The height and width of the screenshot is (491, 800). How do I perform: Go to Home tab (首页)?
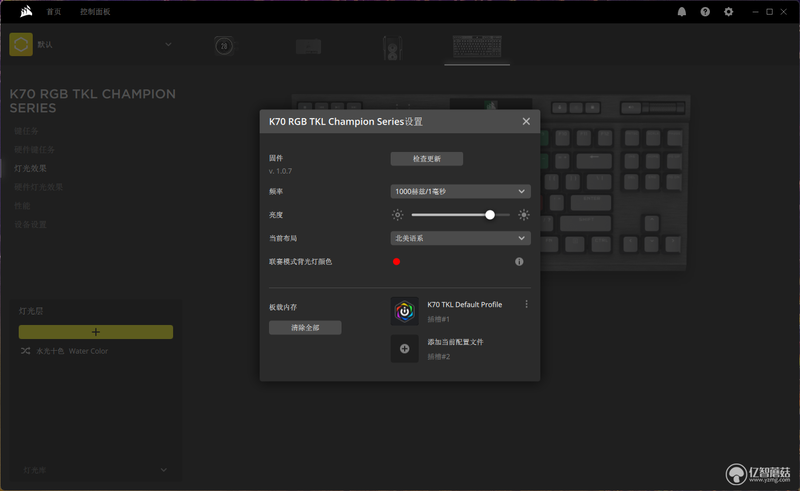tap(54, 12)
